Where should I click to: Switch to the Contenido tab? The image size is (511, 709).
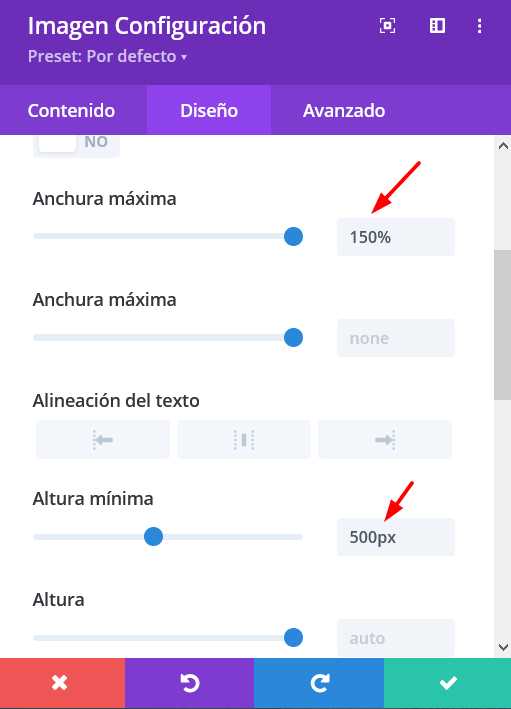tap(71, 111)
